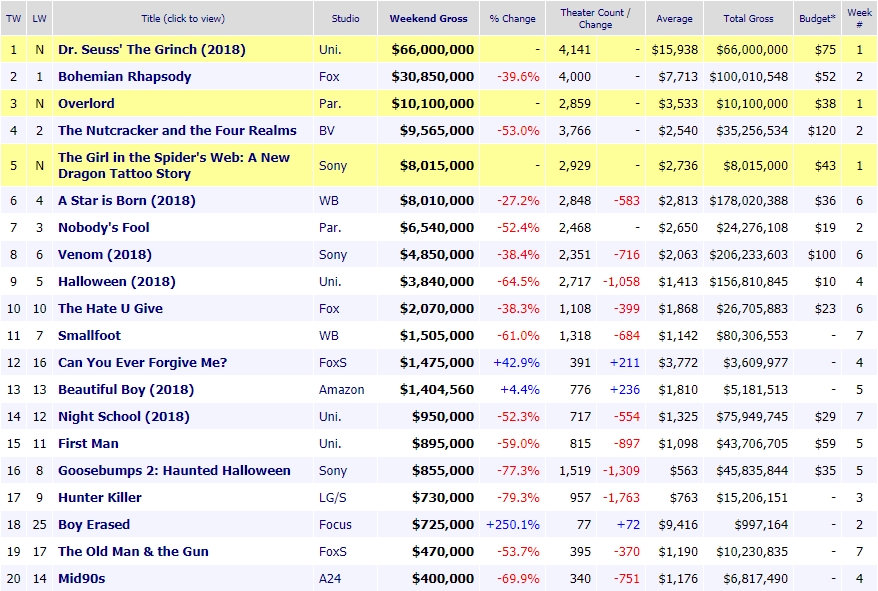Sort by the Average column header
878x591 pixels.
click(x=674, y=18)
